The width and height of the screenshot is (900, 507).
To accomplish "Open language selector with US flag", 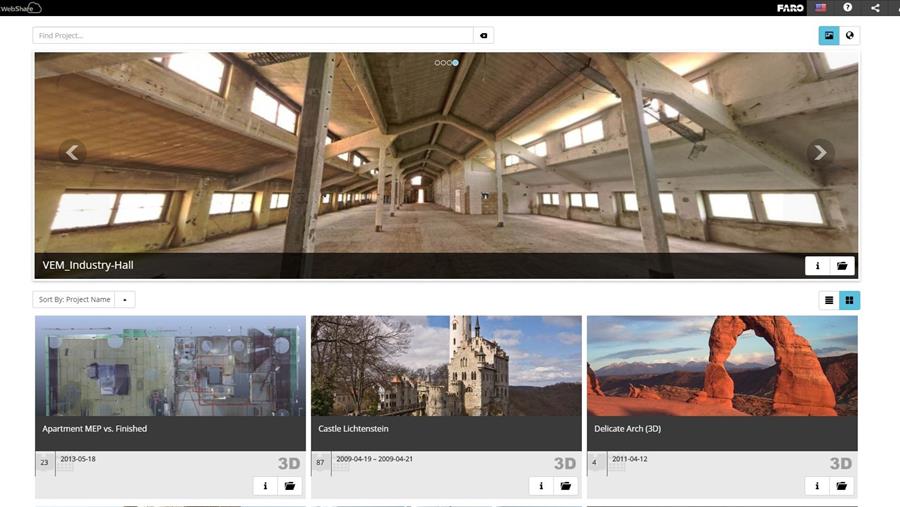I will 821,8.
